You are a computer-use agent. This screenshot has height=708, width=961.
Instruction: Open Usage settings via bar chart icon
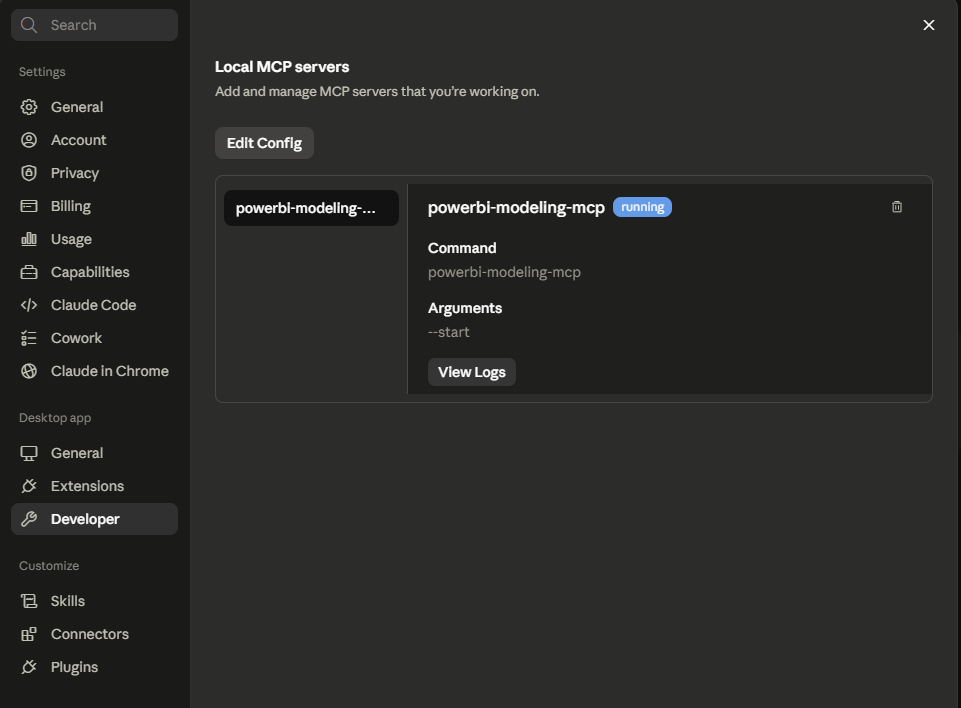click(x=29, y=238)
